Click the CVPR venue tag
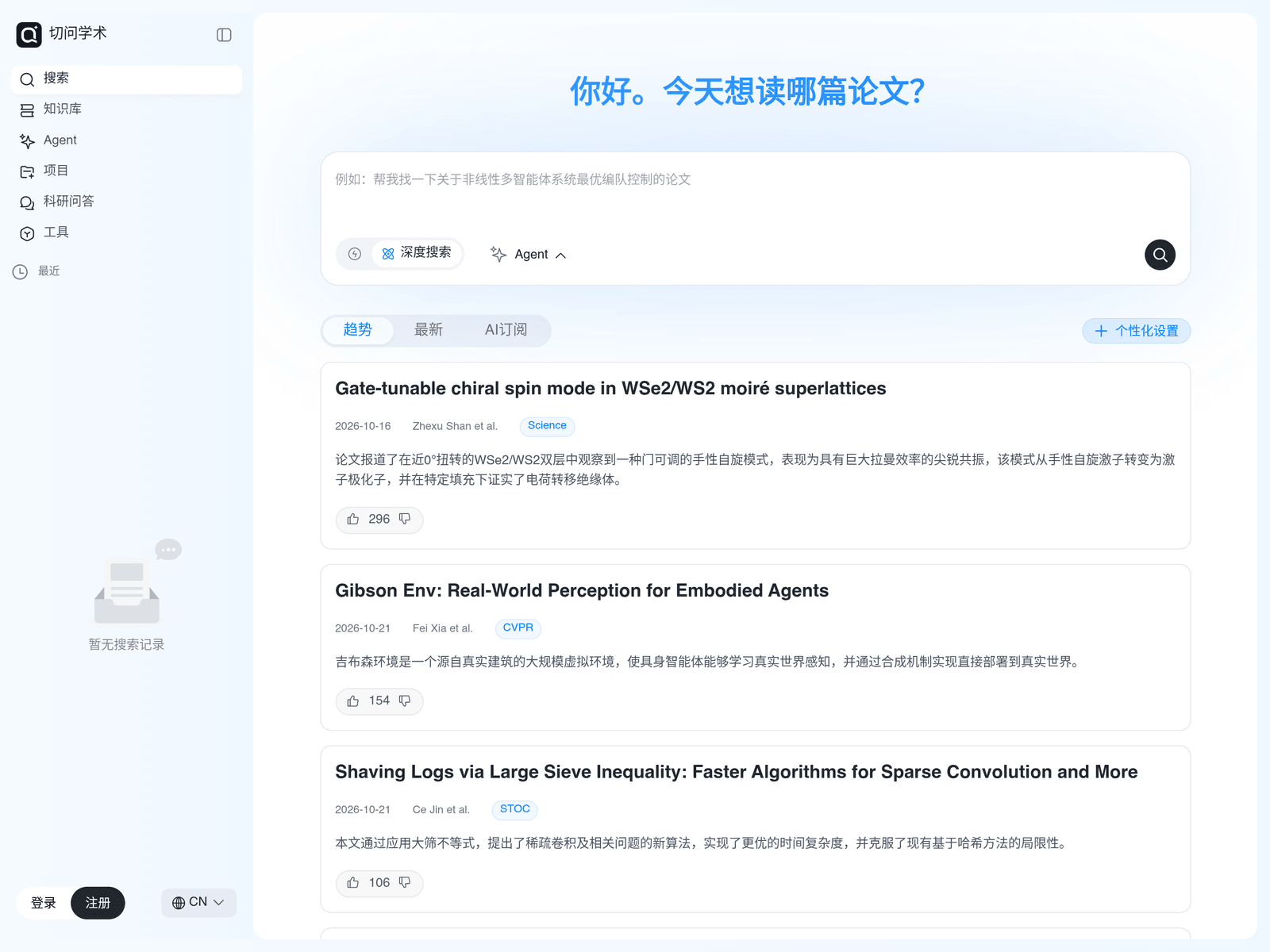 [518, 628]
